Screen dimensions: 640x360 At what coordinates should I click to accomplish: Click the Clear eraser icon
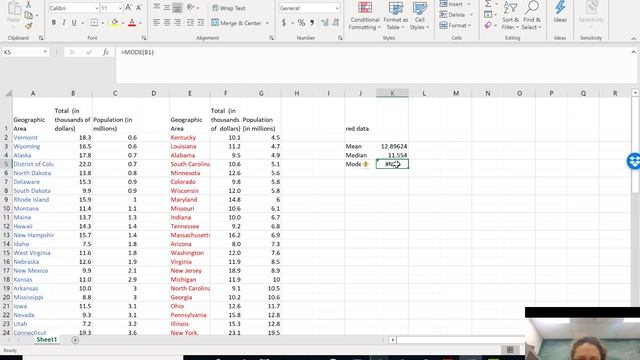coord(488,25)
